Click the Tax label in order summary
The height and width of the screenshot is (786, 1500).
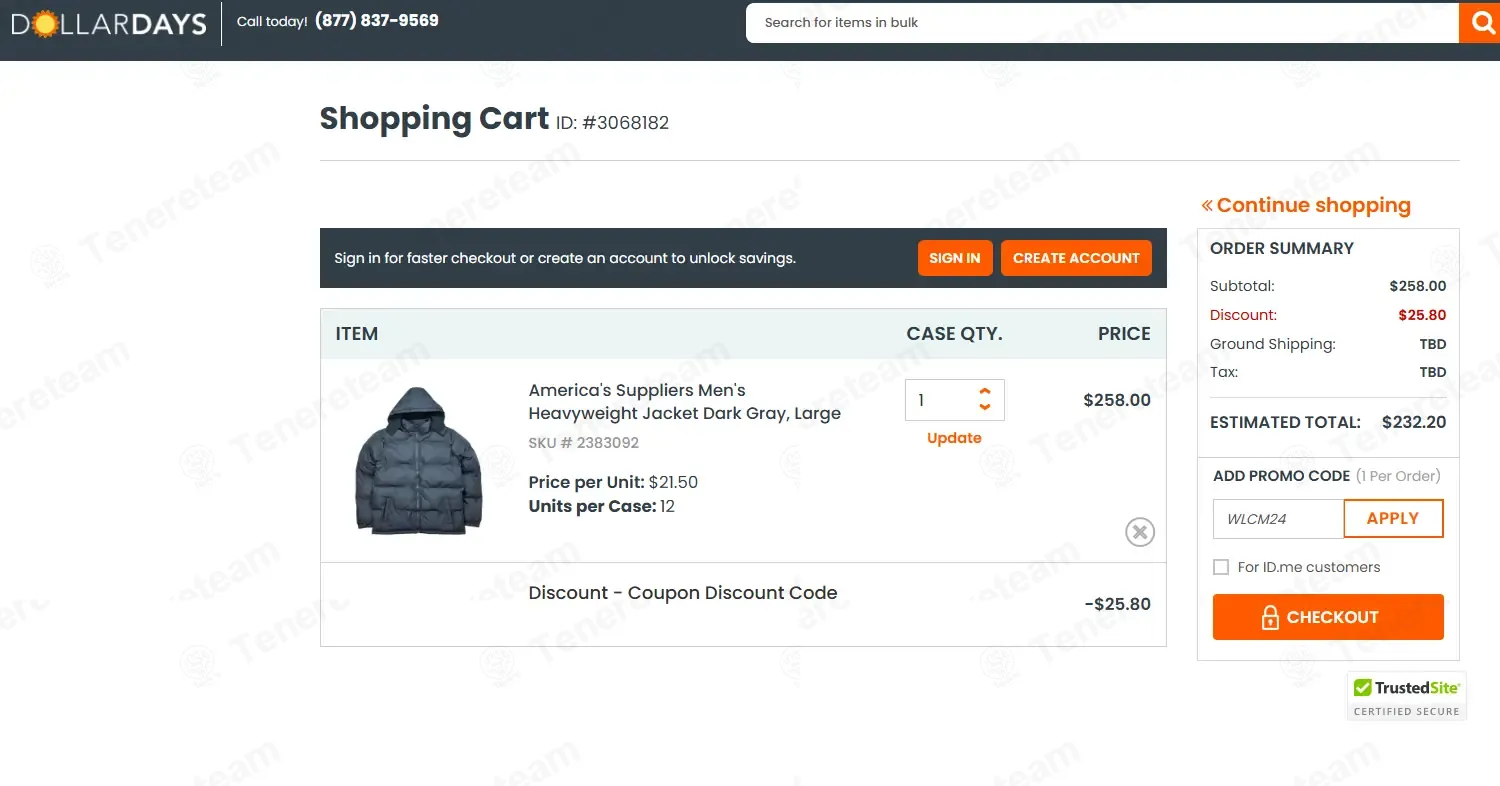(x=1224, y=372)
